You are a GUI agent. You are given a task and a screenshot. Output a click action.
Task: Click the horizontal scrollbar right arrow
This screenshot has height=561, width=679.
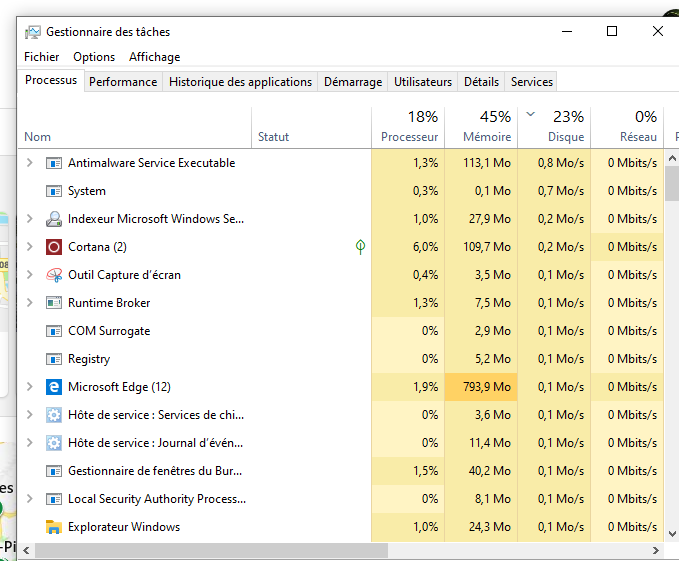pos(656,551)
